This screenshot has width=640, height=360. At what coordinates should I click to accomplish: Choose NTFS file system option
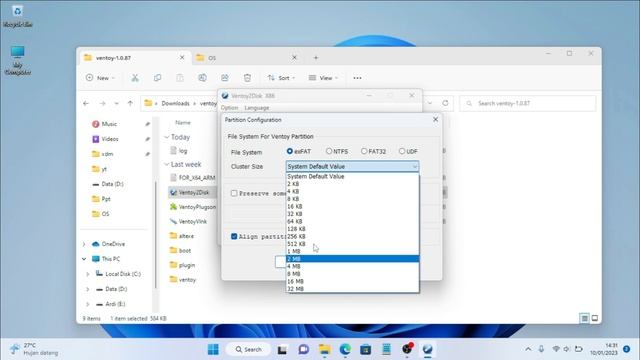[329, 151]
